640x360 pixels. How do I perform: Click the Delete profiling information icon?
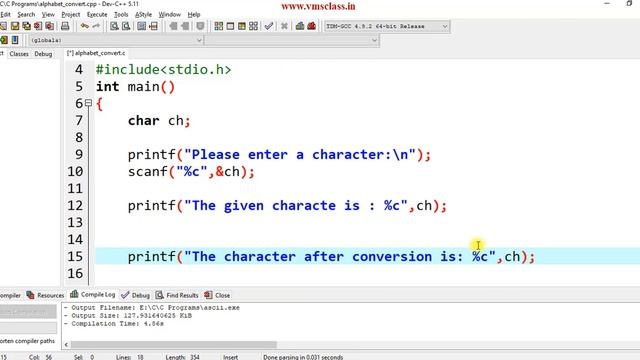311,26
